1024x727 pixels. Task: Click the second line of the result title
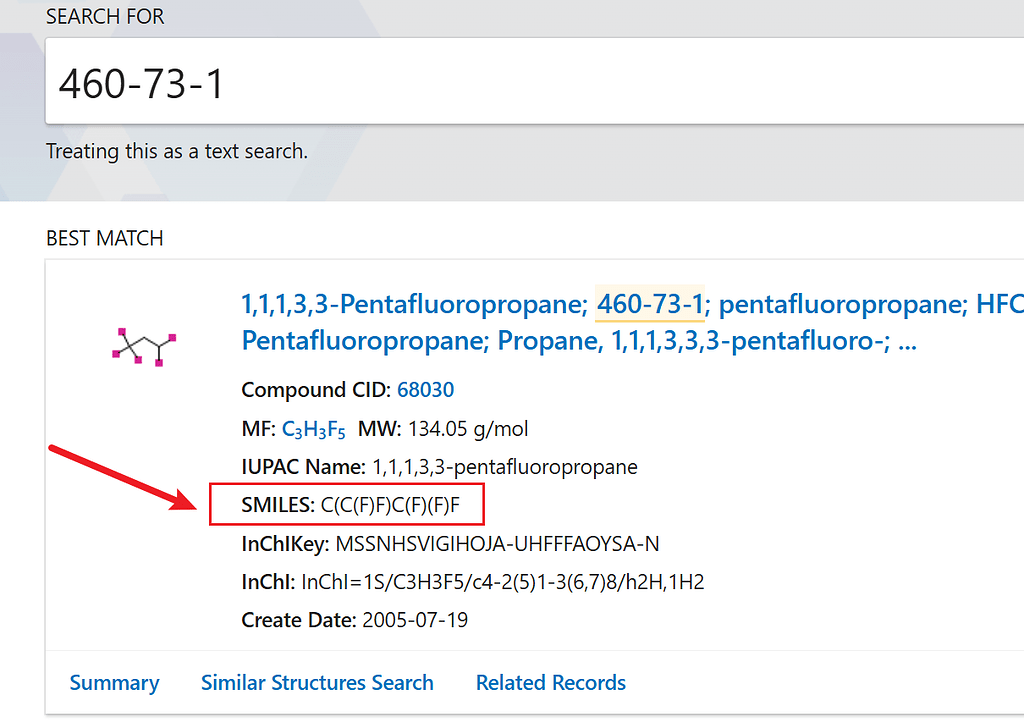click(x=579, y=342)
